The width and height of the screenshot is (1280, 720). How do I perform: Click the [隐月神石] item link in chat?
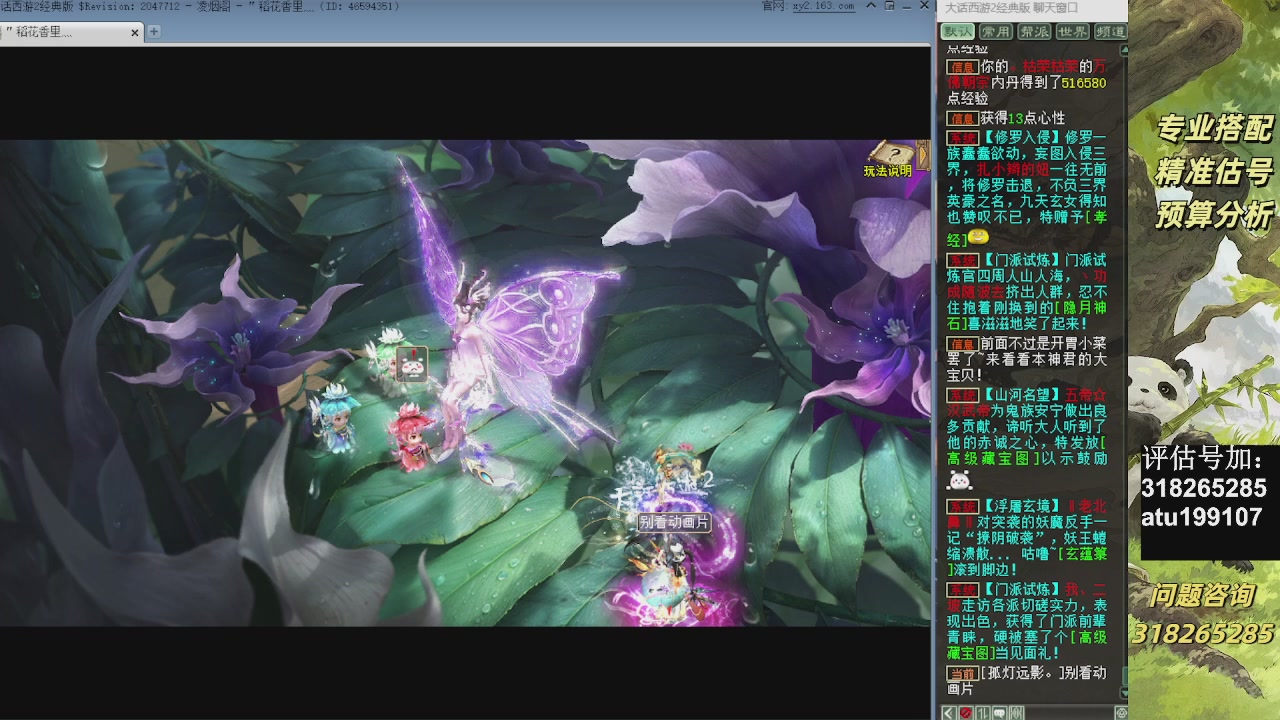click(1027, 314)
